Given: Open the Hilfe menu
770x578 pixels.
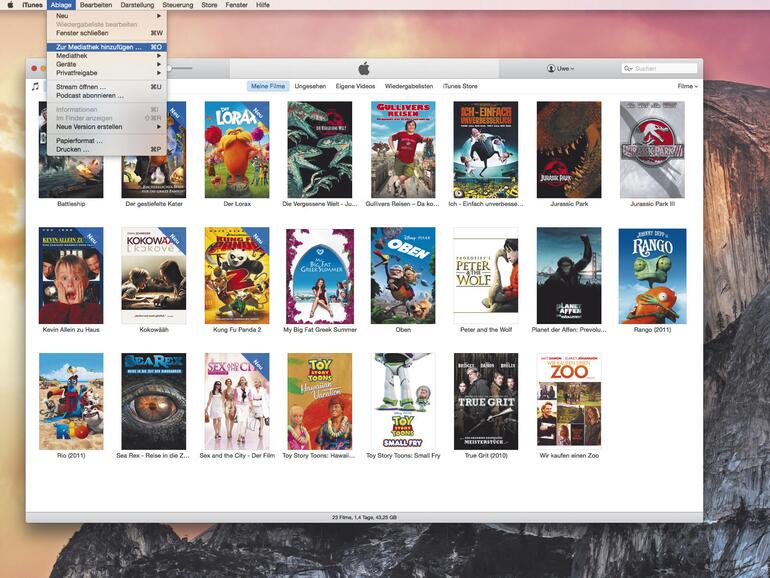Looking at the screenshot, I should (x=263, y=5).
